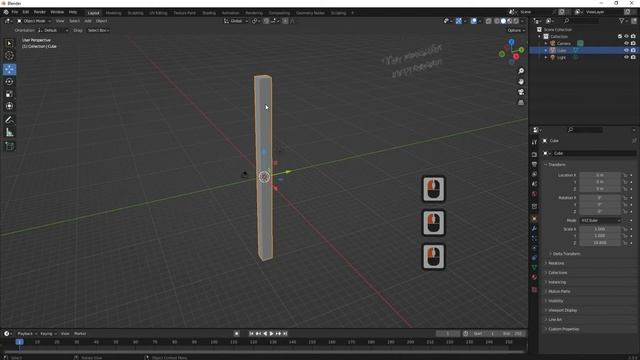The image size is (640, 360).
Task: Select the Transform tool
Action: (x=9, y=106)
